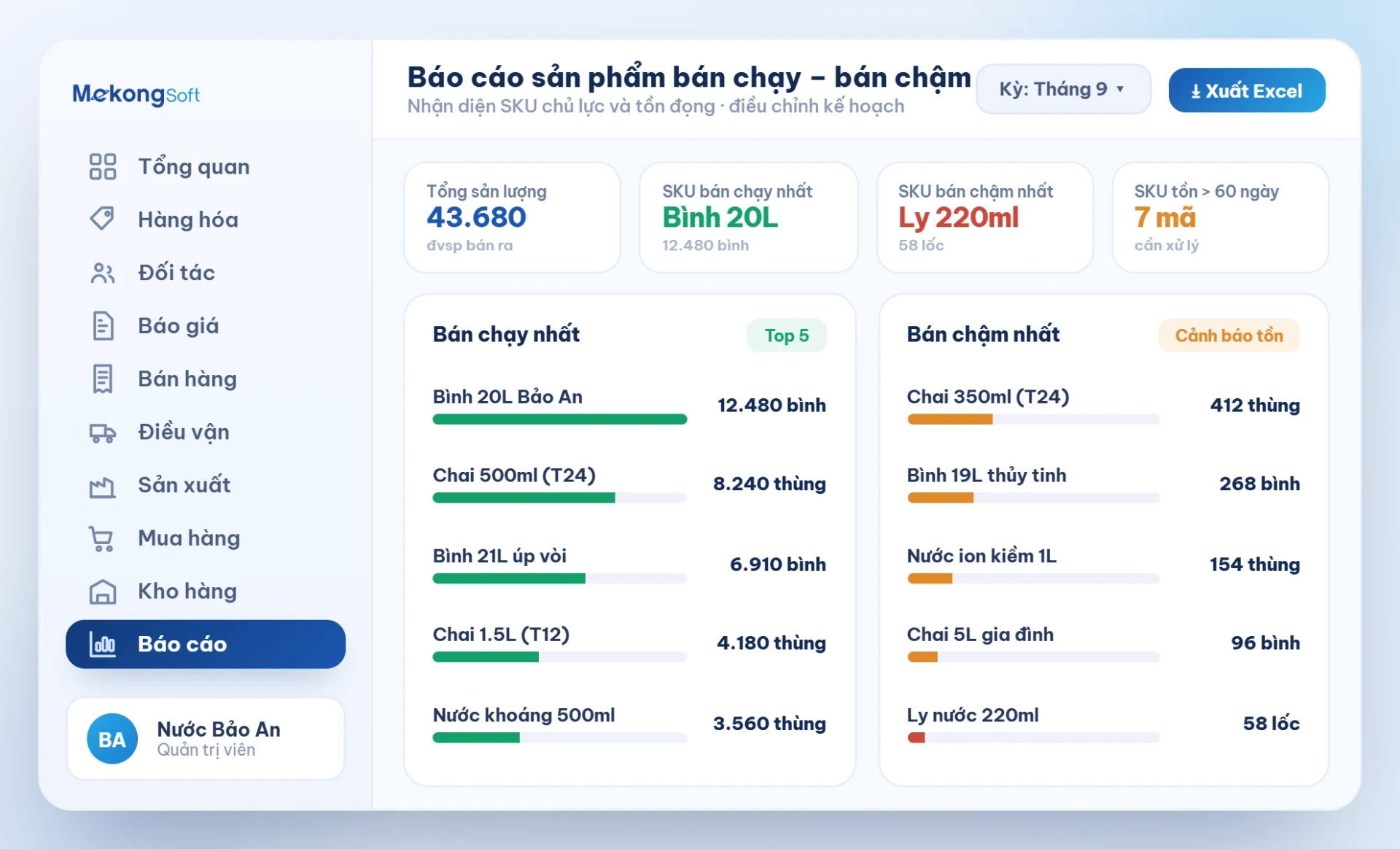Click the Bán hàng receipt icon
The width and height of the screenshot is (1400, 849).
point(103,379)
